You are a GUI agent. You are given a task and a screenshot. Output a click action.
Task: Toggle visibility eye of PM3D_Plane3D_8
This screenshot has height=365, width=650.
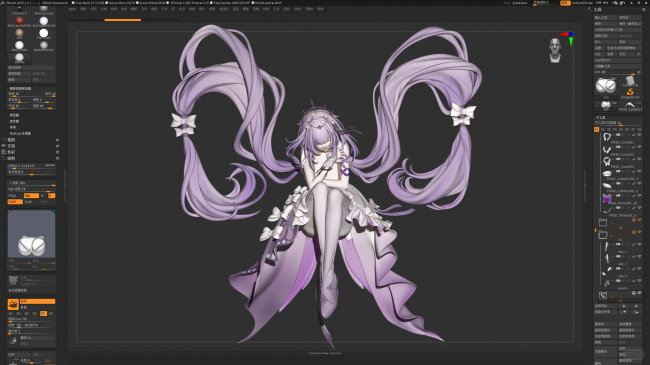(639, 208)
